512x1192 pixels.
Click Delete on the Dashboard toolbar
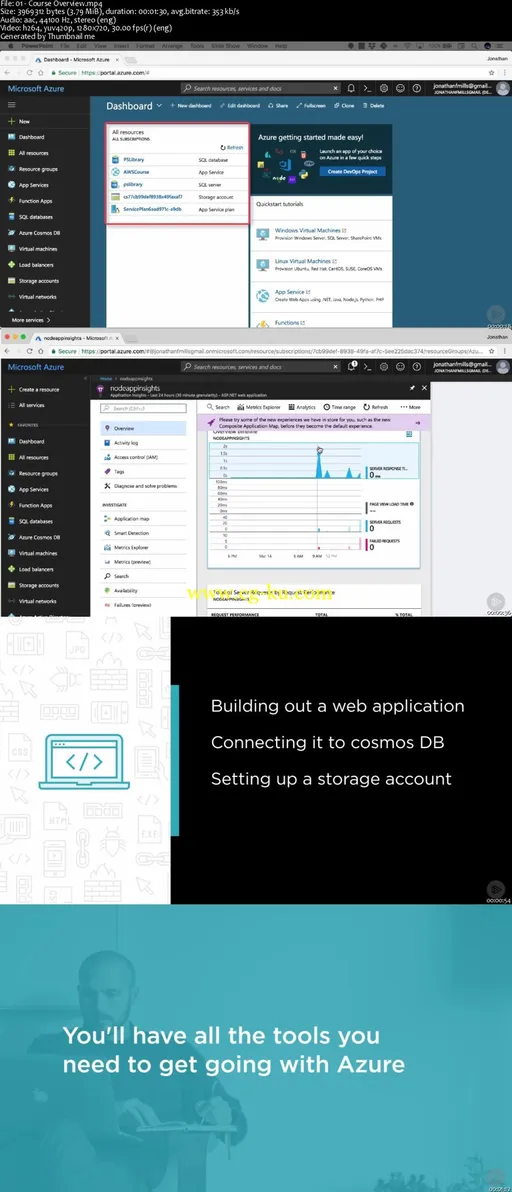coord(374,106)
